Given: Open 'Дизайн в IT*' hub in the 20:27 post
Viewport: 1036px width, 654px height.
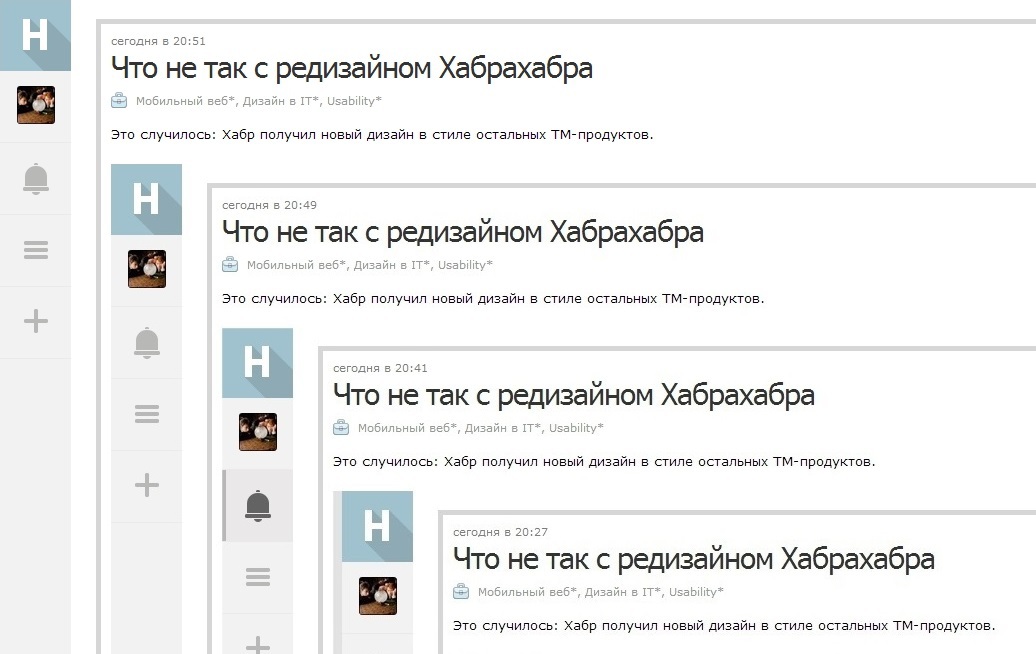Looking at the screenshot, I should pyautogui.click(x=623, y=592).
